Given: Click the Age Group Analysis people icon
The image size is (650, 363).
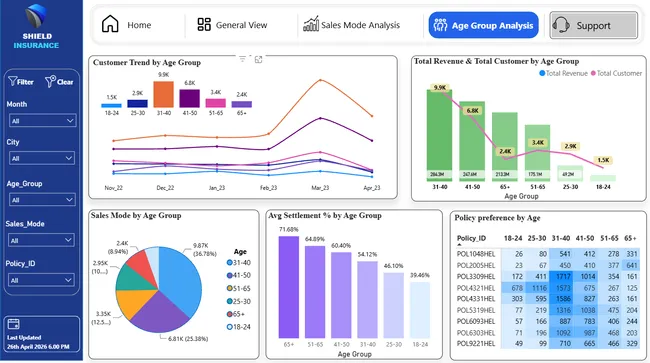Looking at the screenshot, I should 440,25.
